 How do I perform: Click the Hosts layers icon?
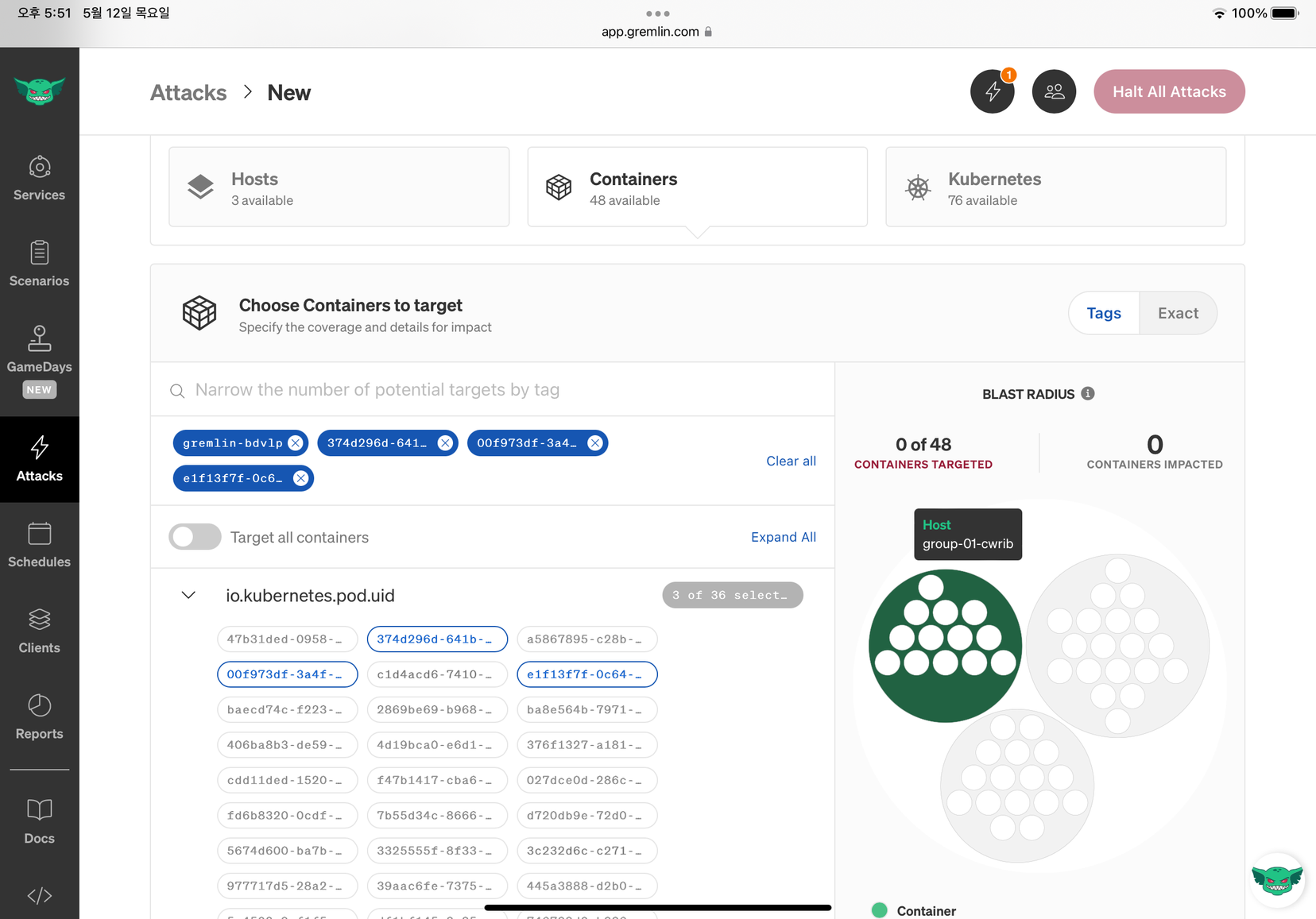[200, 187]
